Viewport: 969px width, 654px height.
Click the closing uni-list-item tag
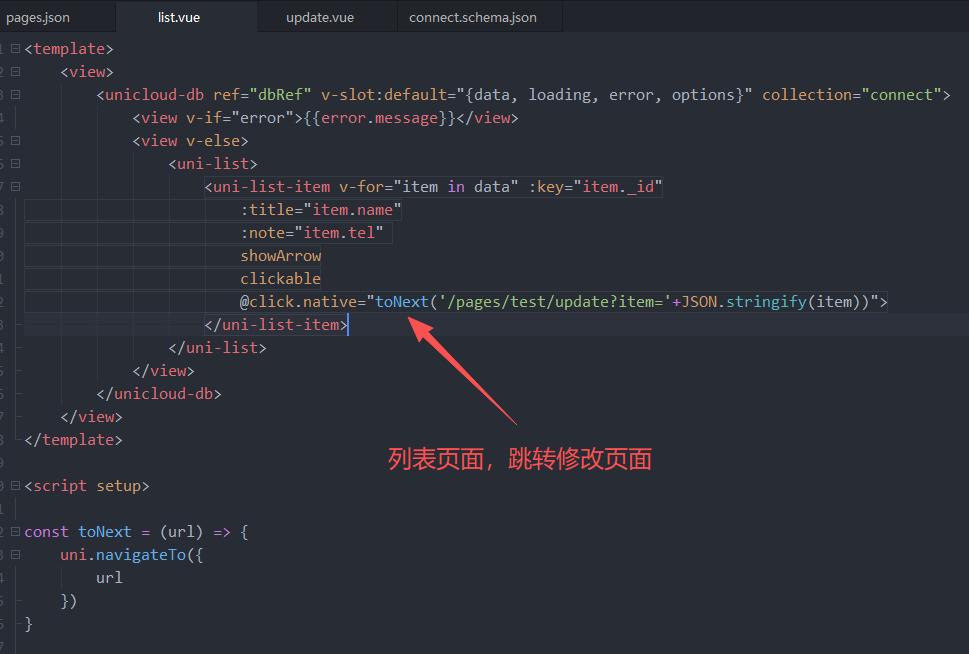pyautogui.click(x=275, y=325)
